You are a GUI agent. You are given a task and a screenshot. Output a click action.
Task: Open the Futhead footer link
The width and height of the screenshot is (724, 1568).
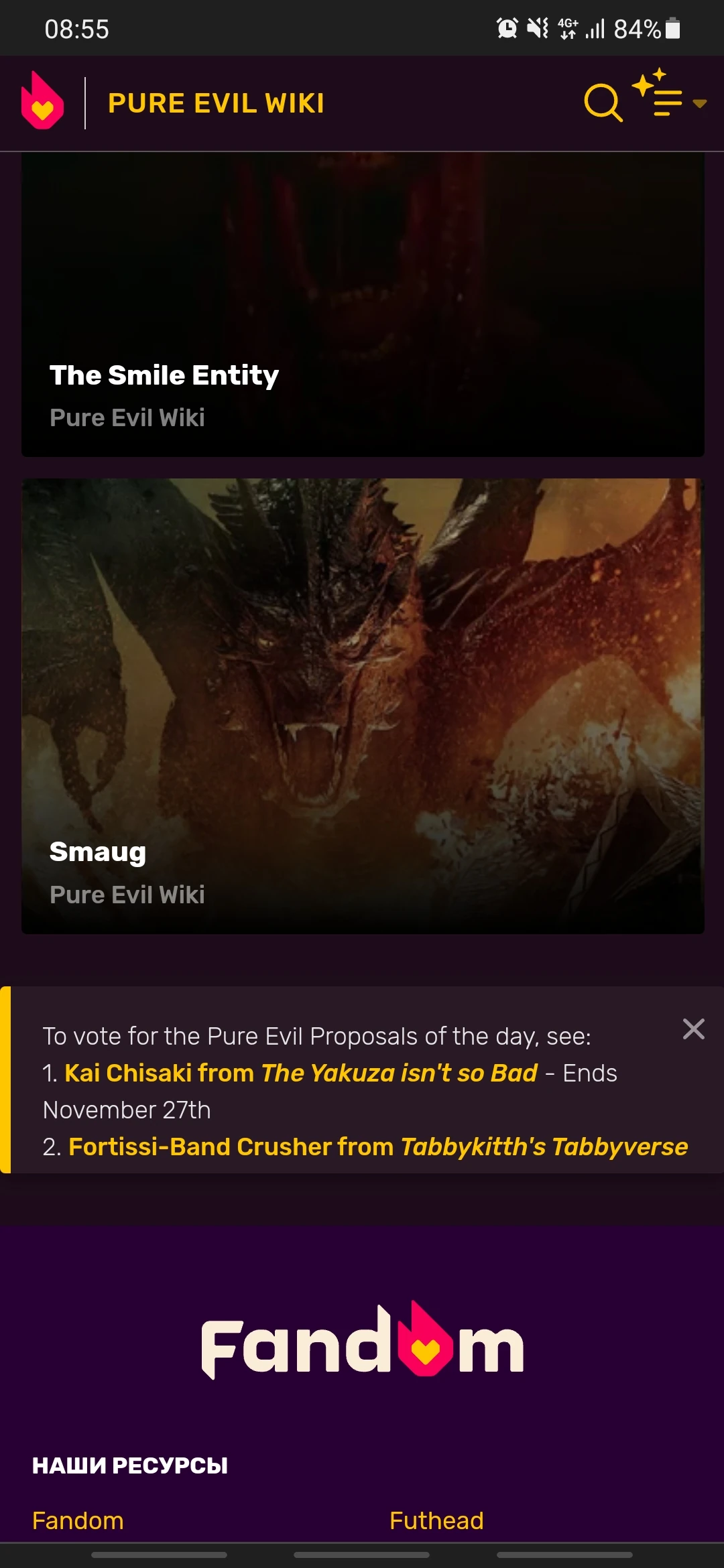pyautogui.click(x=436, y=1520)
